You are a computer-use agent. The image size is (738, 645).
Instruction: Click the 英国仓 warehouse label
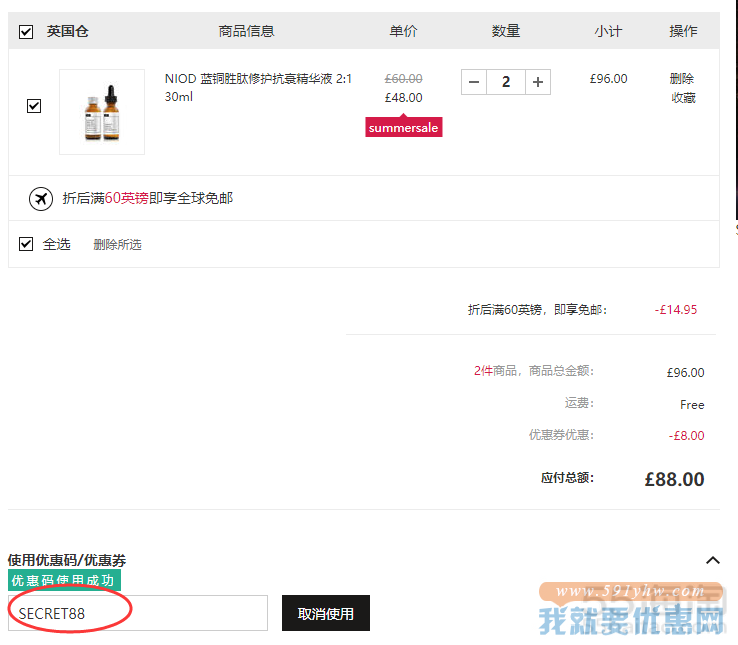[67, 31]
